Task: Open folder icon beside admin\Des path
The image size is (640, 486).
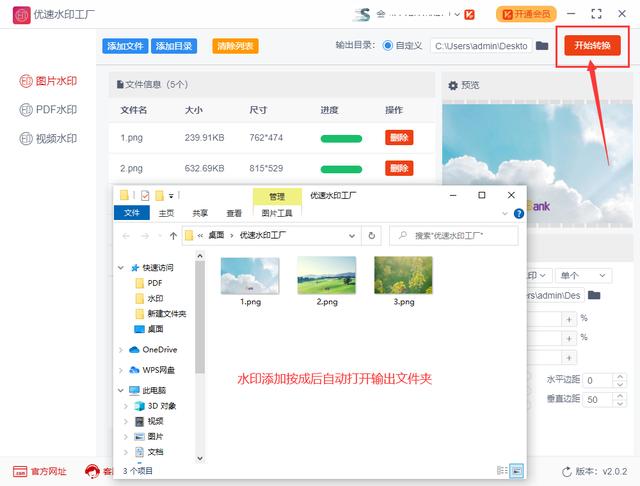Action: (594, 295)
